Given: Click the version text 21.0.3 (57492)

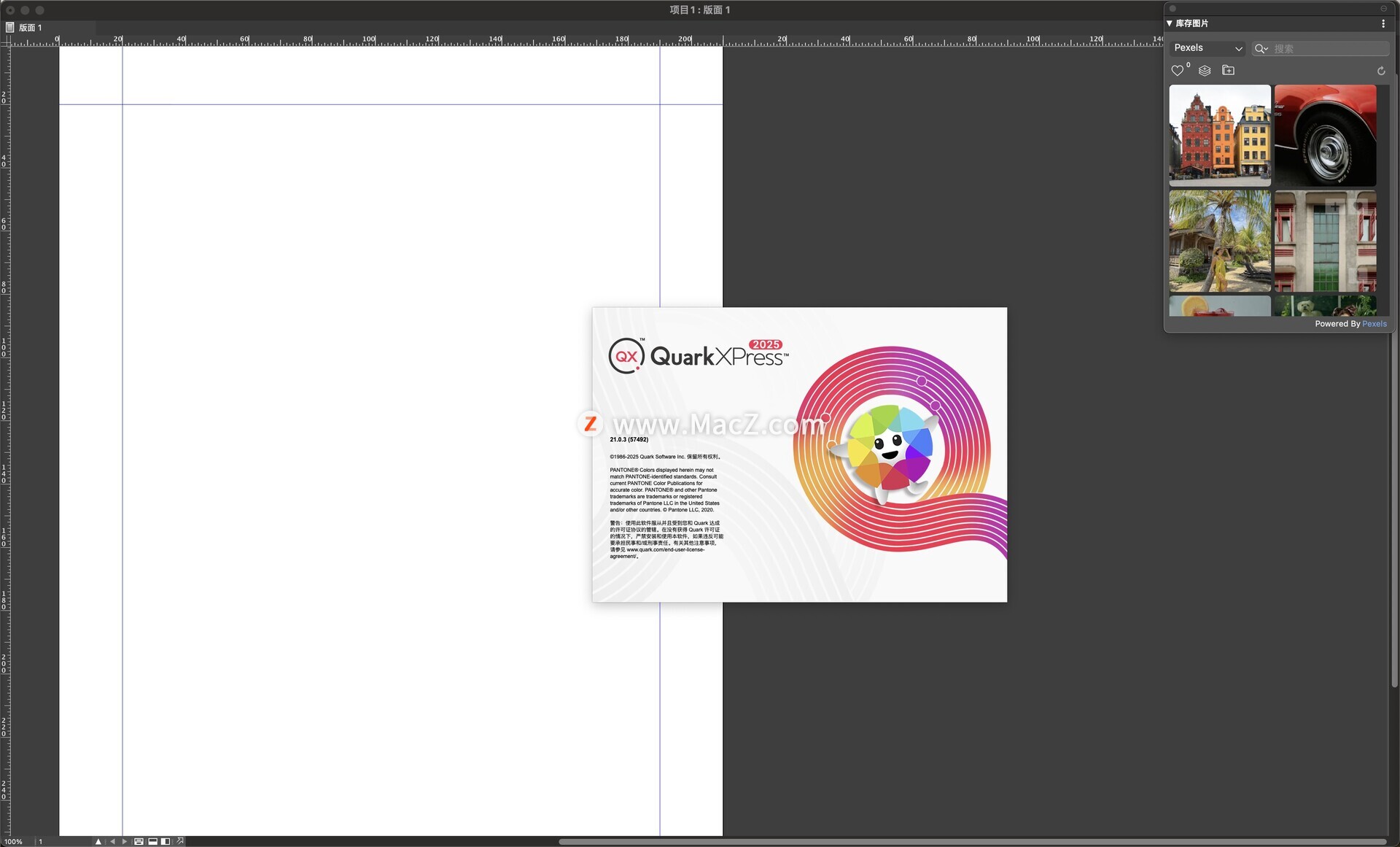Looking at the screenshot, I should click(629, 439).
